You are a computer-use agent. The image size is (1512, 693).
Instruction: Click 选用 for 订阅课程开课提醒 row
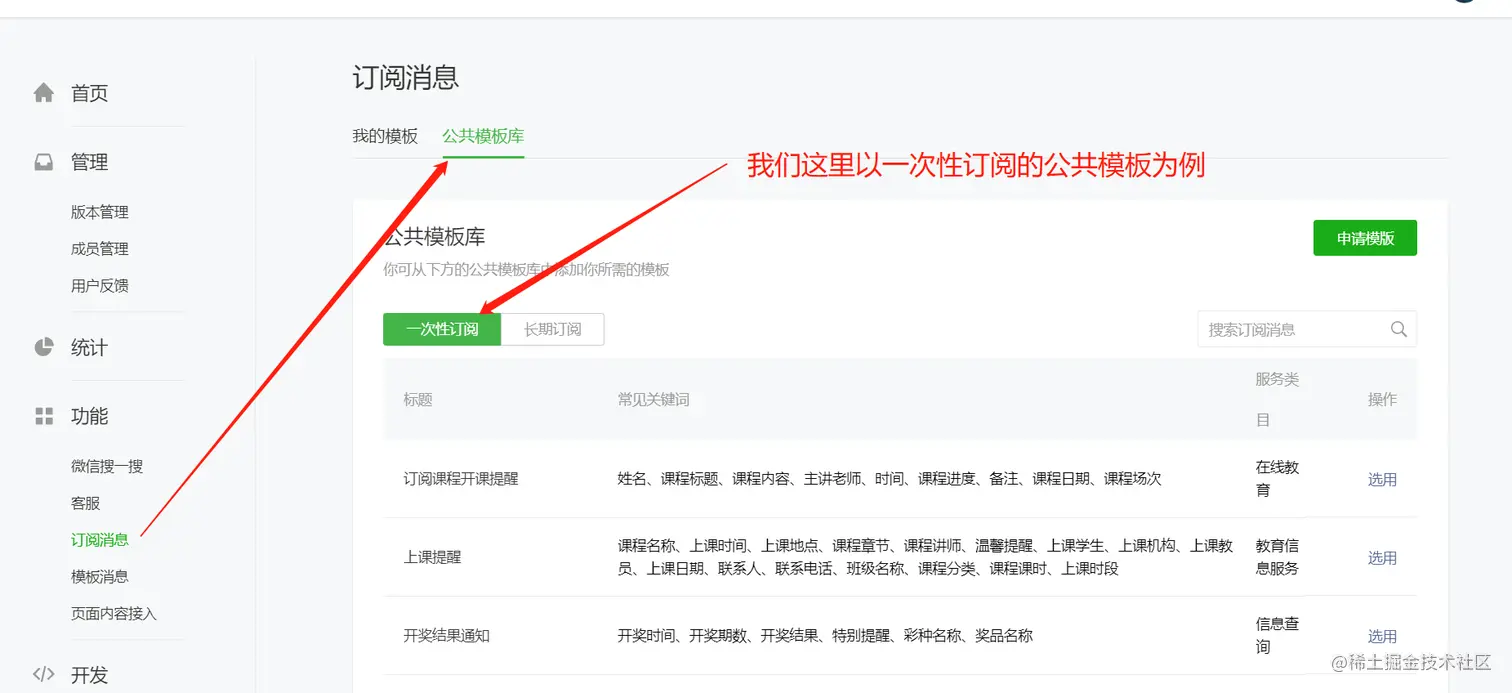click(1382, 479)
